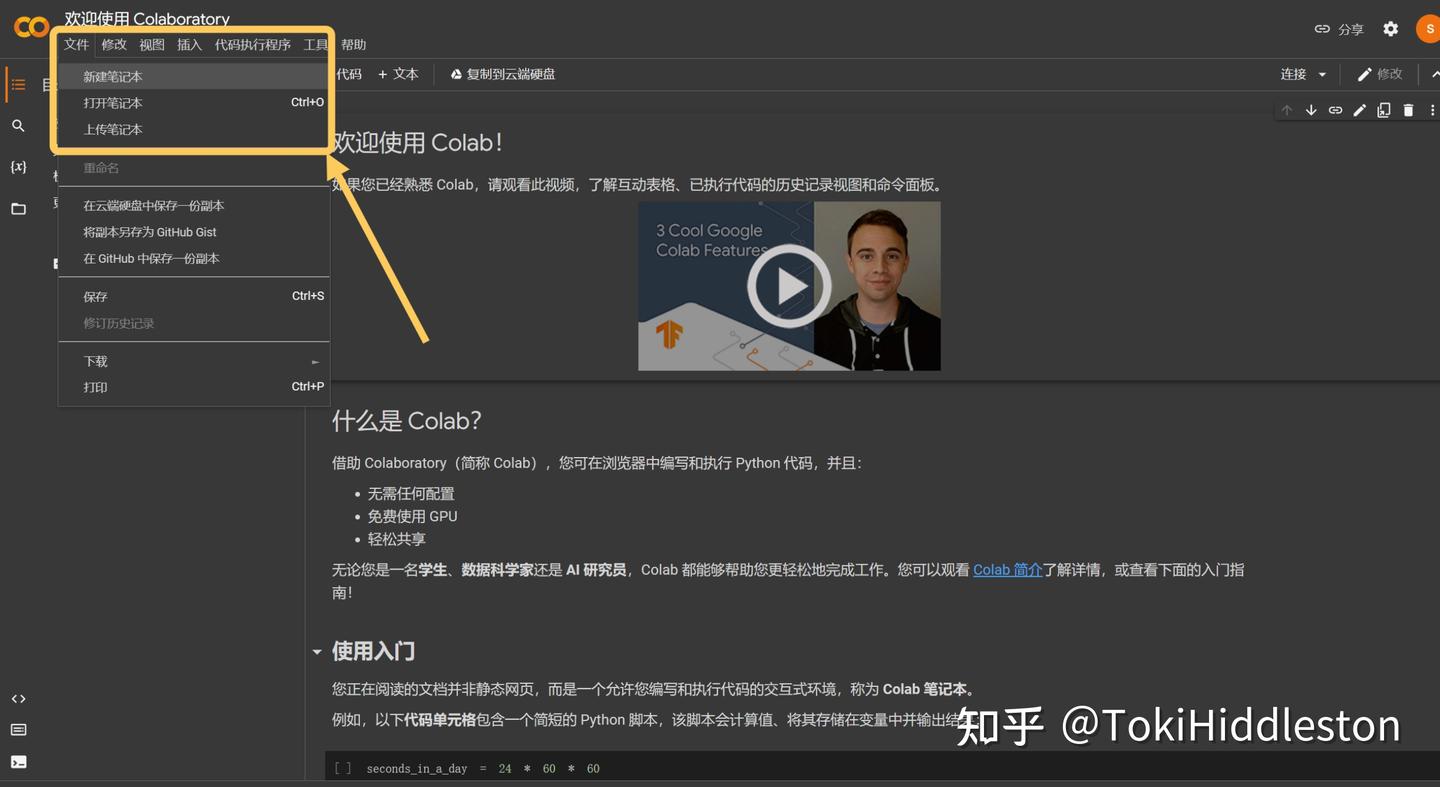Viewport: 1440px width, 787px height.
Task: Move the cell down with the arrow icon
Action: (x=1311, y=110)
